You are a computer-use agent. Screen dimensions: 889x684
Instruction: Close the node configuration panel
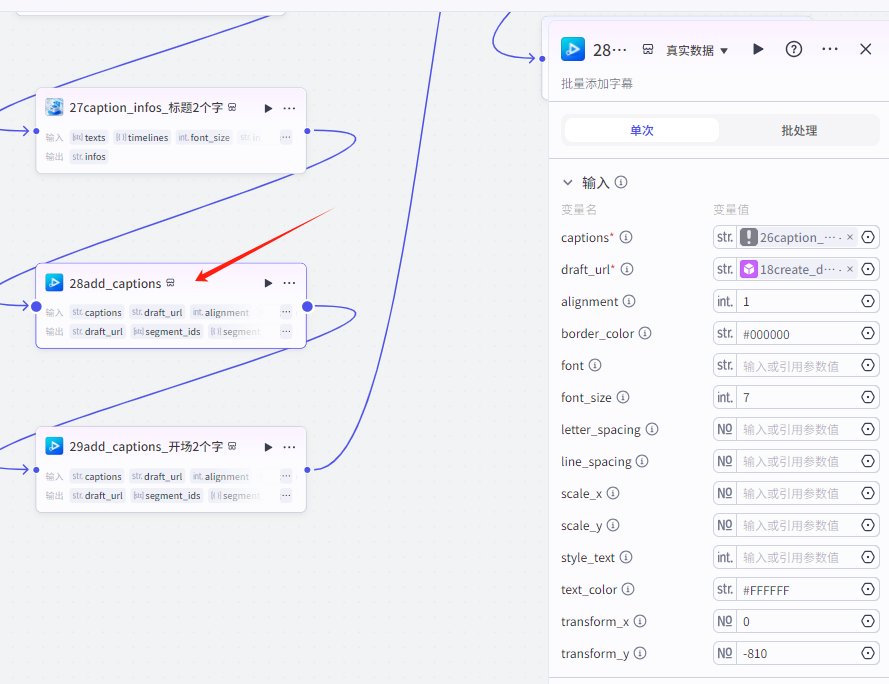(x=866, y=49)
